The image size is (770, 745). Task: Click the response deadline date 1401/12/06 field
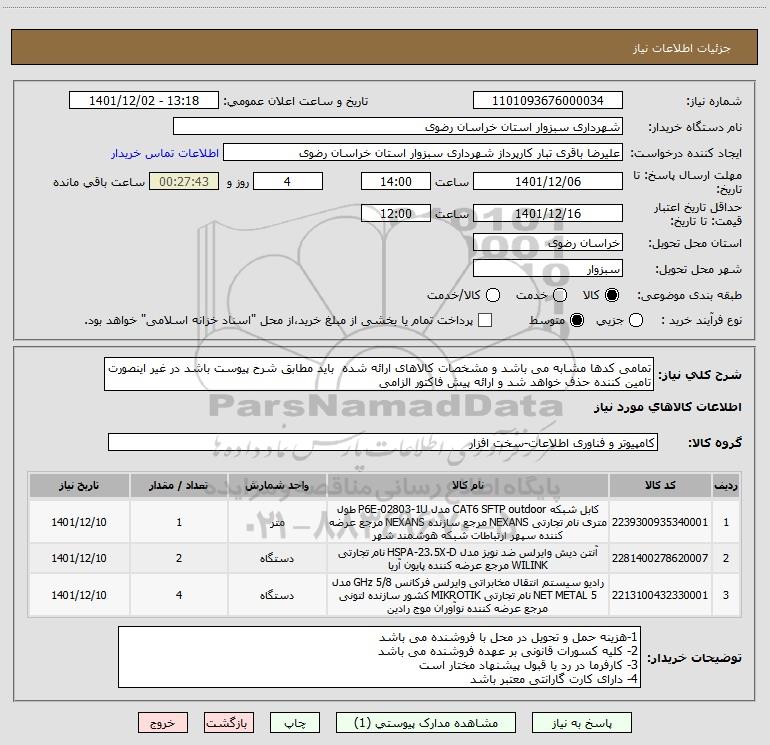(x=548, y=181)
